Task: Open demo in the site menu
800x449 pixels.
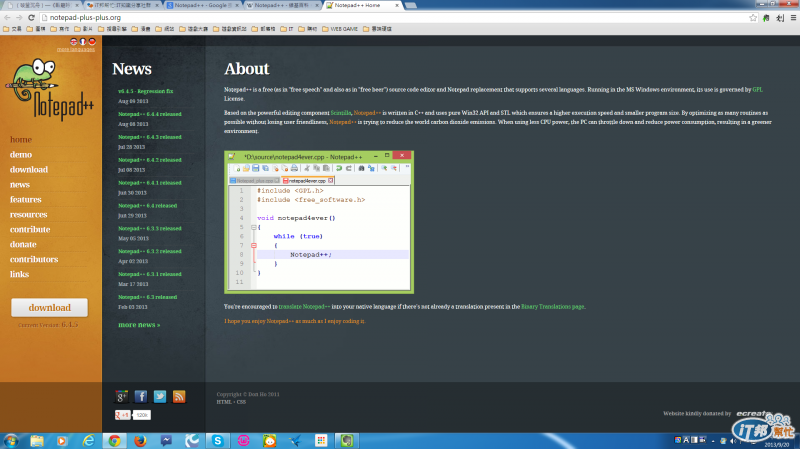Action: (21, 154)
